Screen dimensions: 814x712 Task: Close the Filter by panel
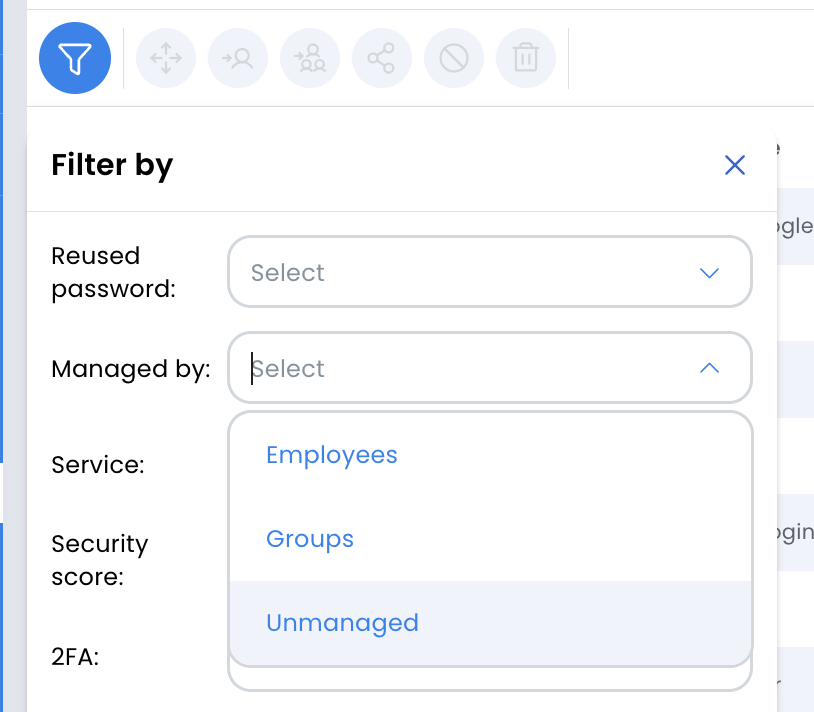735,166
